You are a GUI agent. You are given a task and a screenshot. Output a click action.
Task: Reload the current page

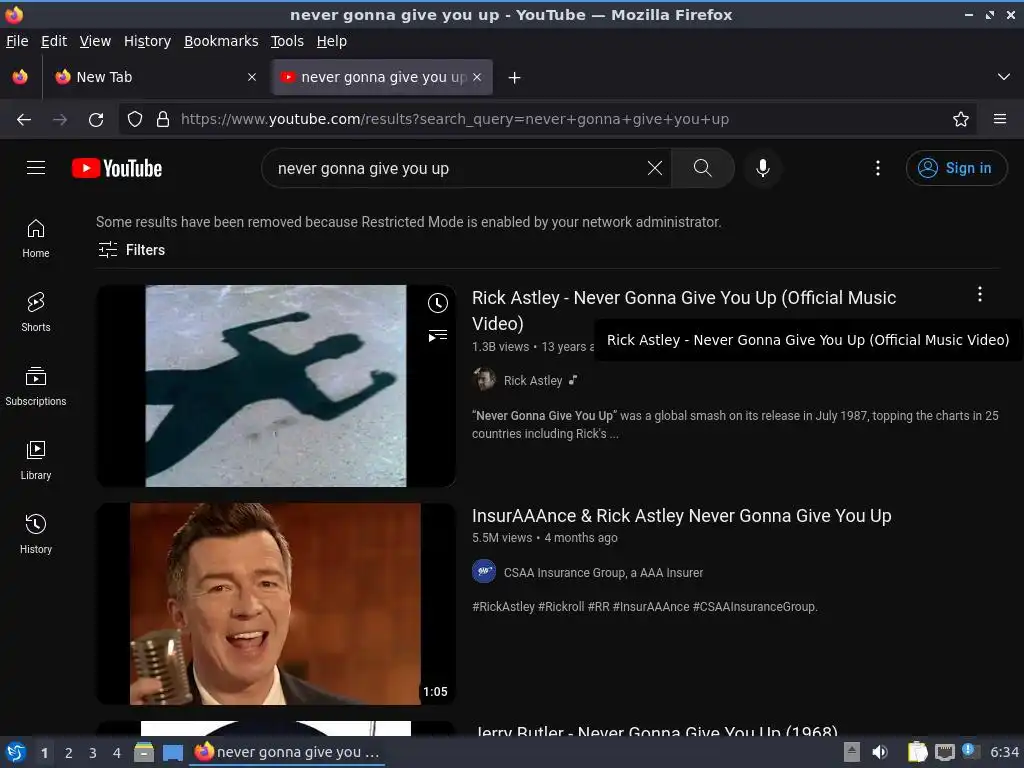[96, 120]
